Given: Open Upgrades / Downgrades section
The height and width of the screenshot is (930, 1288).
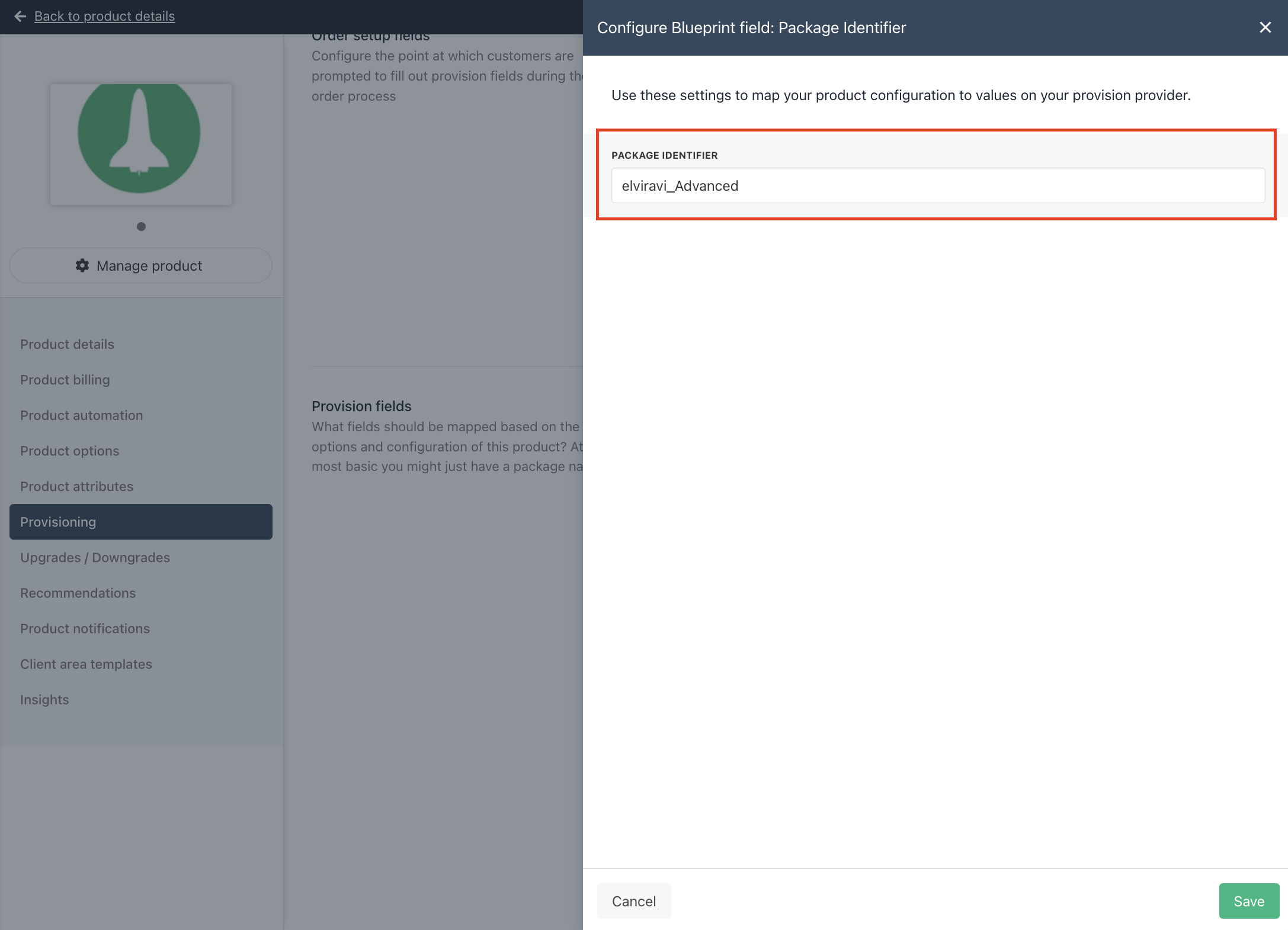Looking at the screenshot, I should tap(95, 557).
